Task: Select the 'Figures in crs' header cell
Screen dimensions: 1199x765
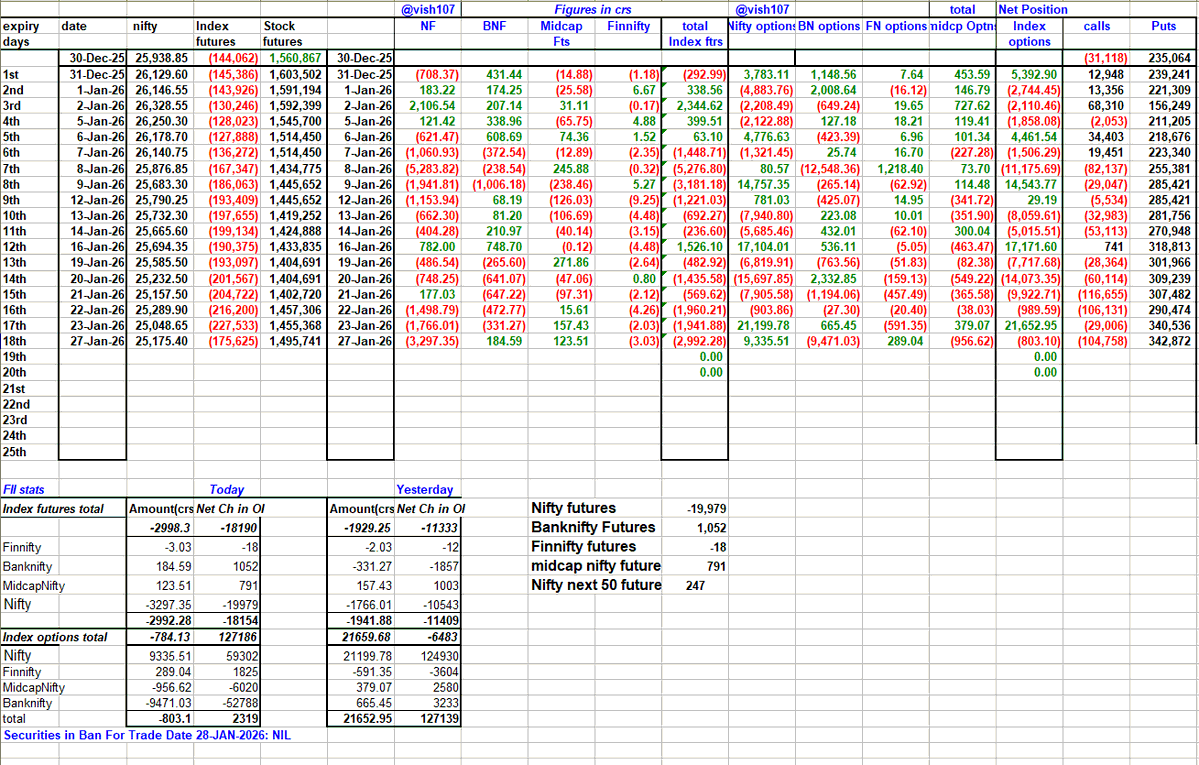Action: [x=591, y=10]
